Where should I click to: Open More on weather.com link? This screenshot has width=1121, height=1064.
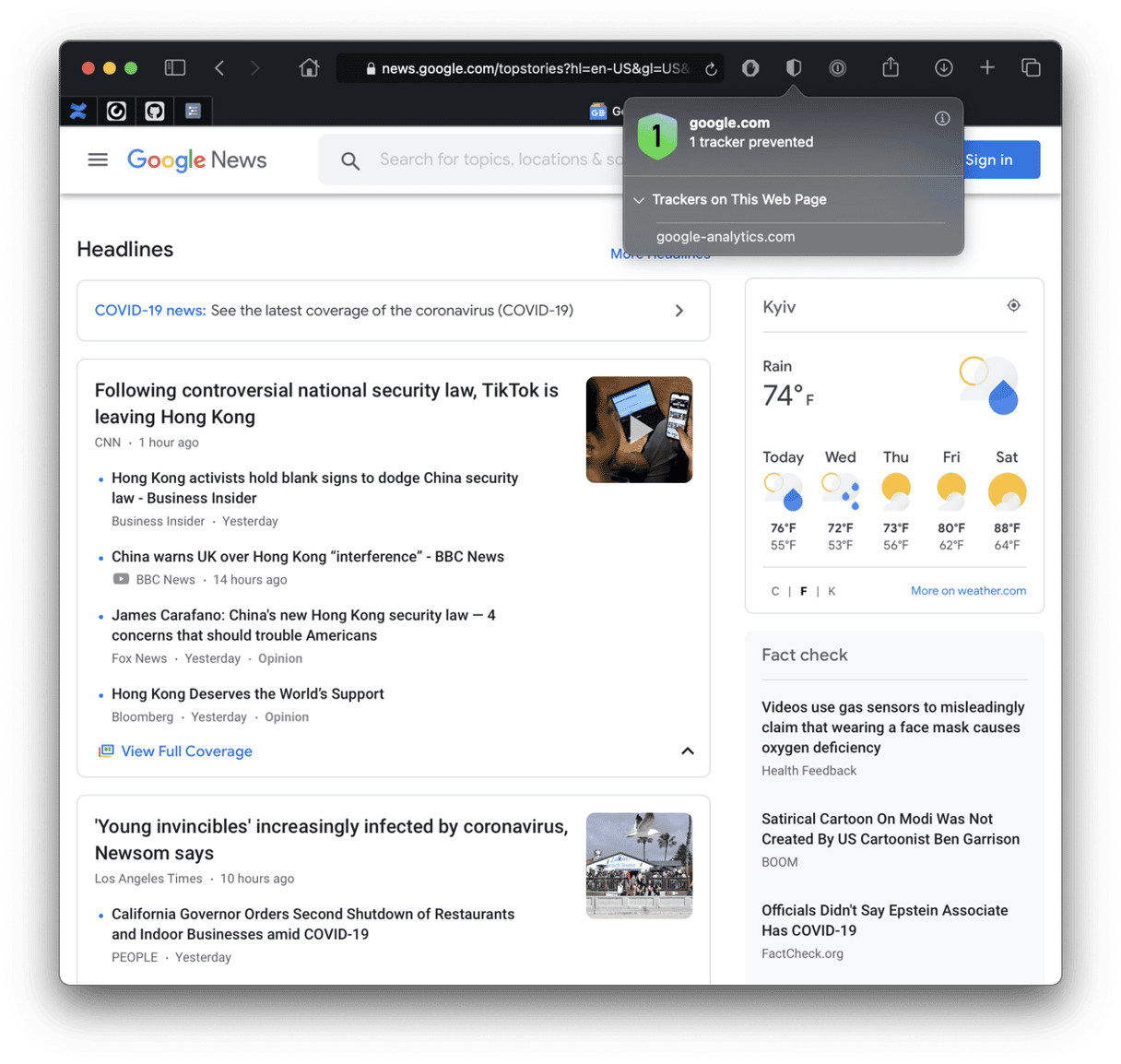coord(968,591)
